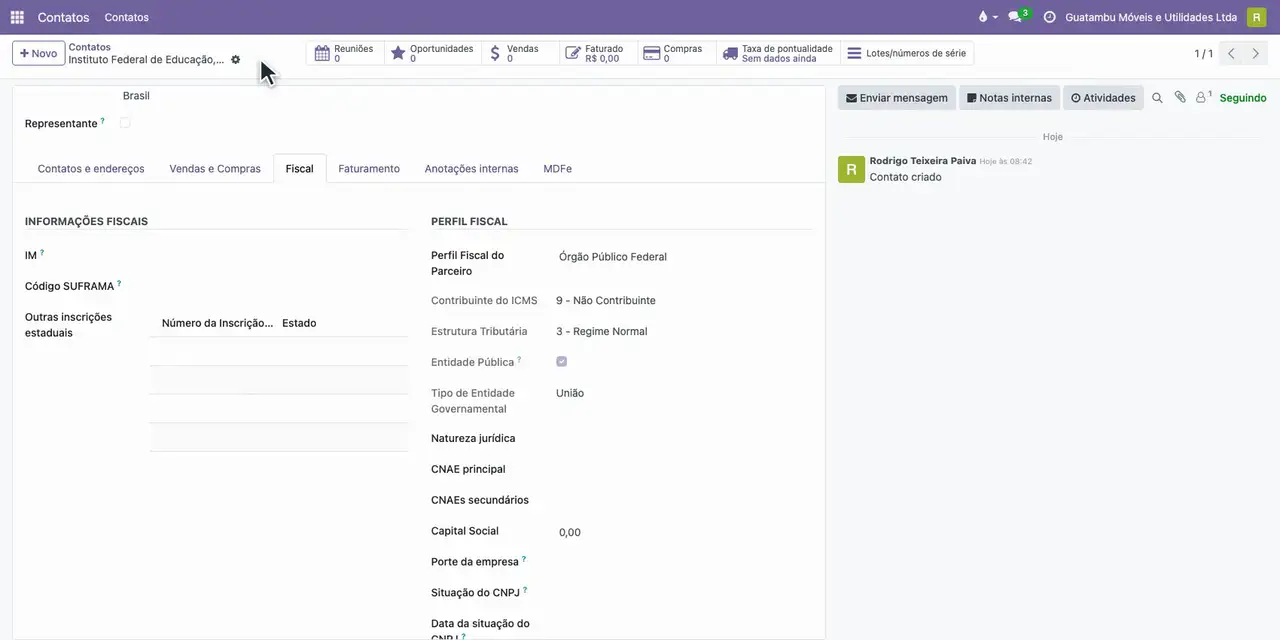Click the Código SUFRAMA input field
The image size is (1280, 640).
279,287
